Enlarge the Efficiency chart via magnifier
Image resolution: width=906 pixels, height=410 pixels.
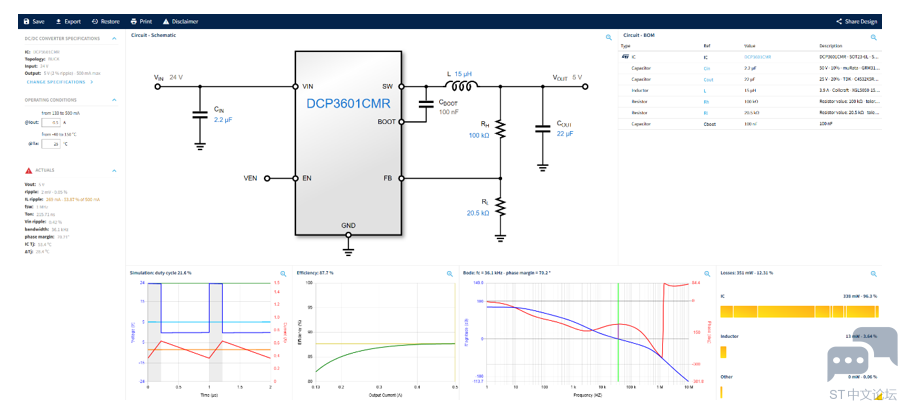tap(450, 273)
